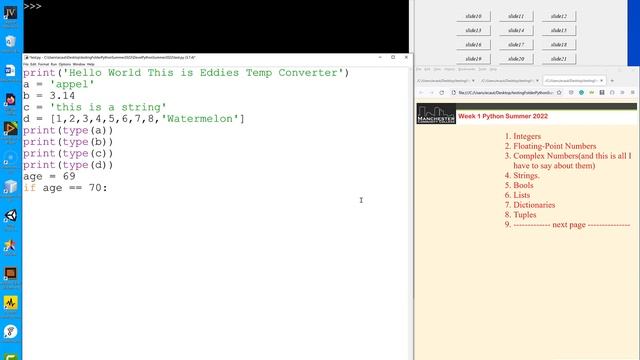Open a new browser tab with plus
The width and height of the screenshot is (640, 360).
(612, 80)
